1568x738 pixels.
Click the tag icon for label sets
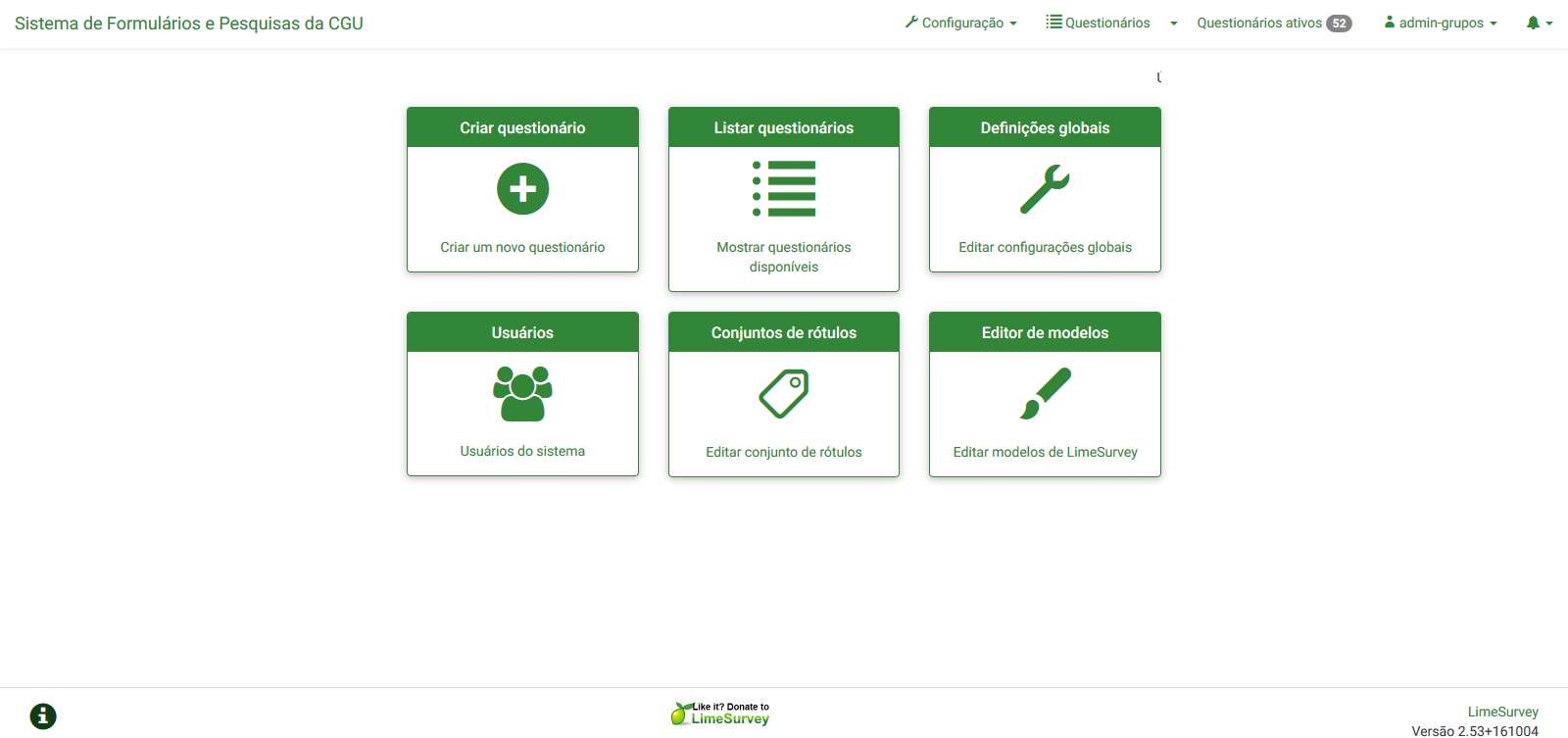783,393
